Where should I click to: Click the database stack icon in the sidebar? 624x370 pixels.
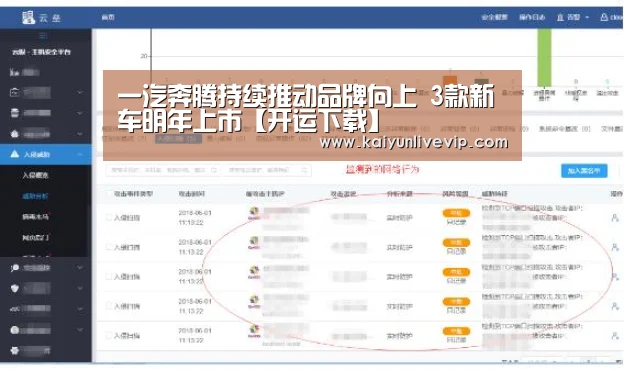15,113
